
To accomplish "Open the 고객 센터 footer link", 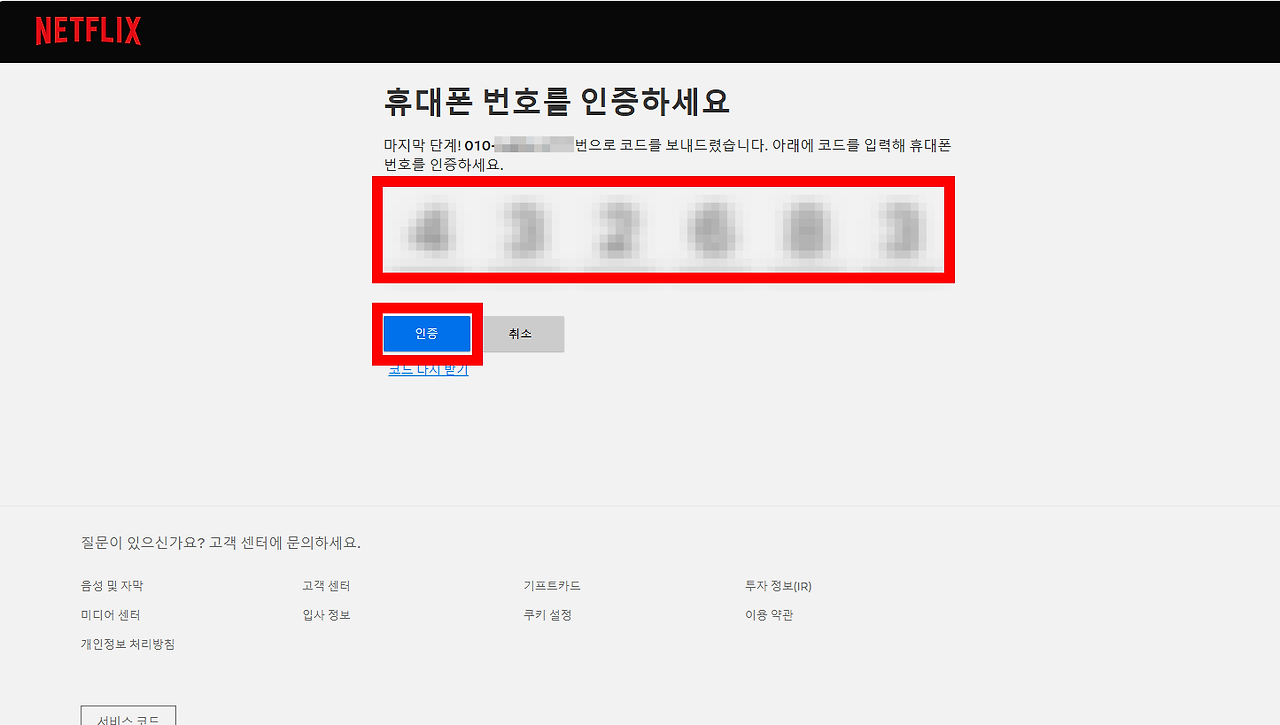I will 325,585.
